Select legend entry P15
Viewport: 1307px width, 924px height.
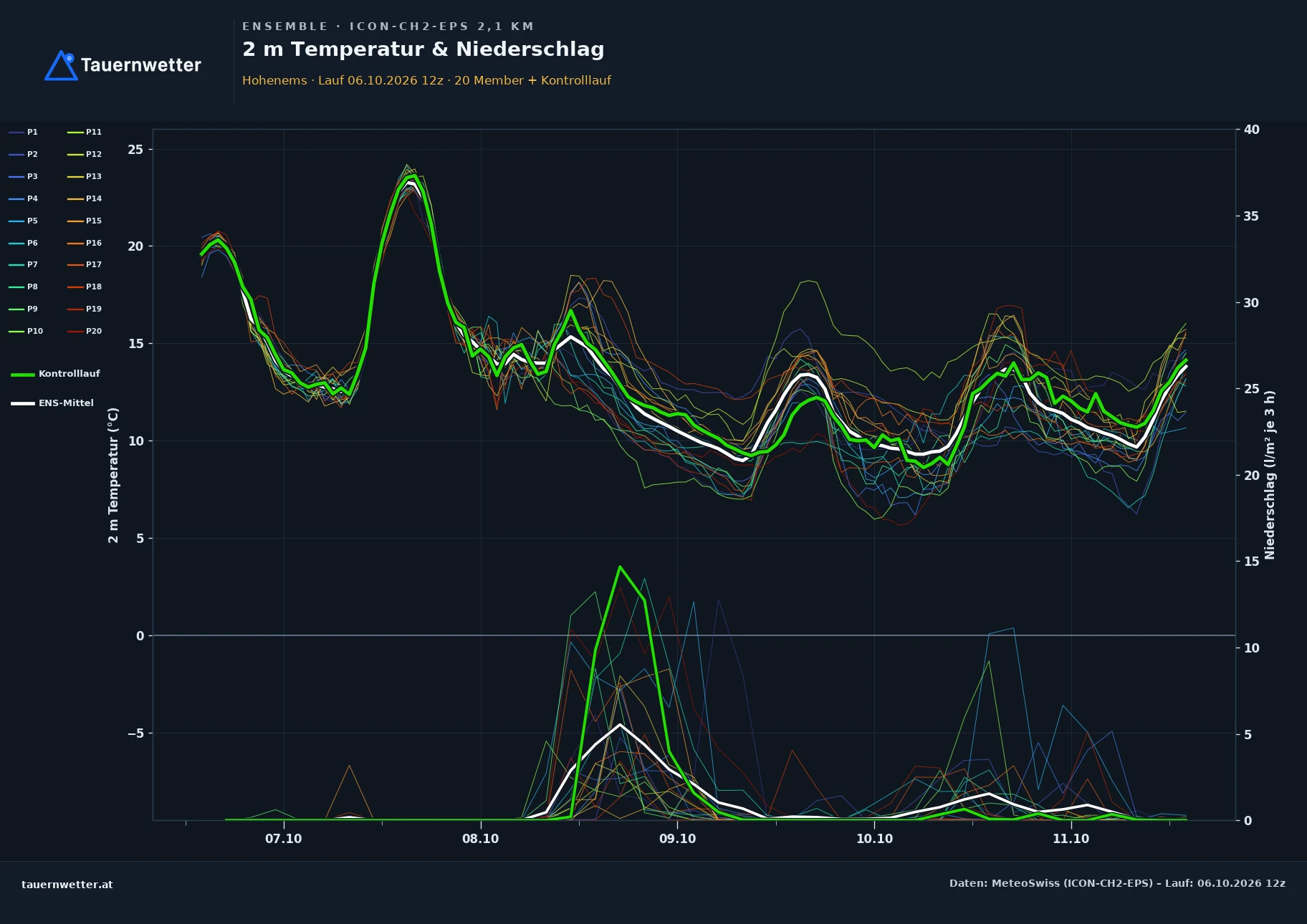pyautogui.click(x=85, y=221)
